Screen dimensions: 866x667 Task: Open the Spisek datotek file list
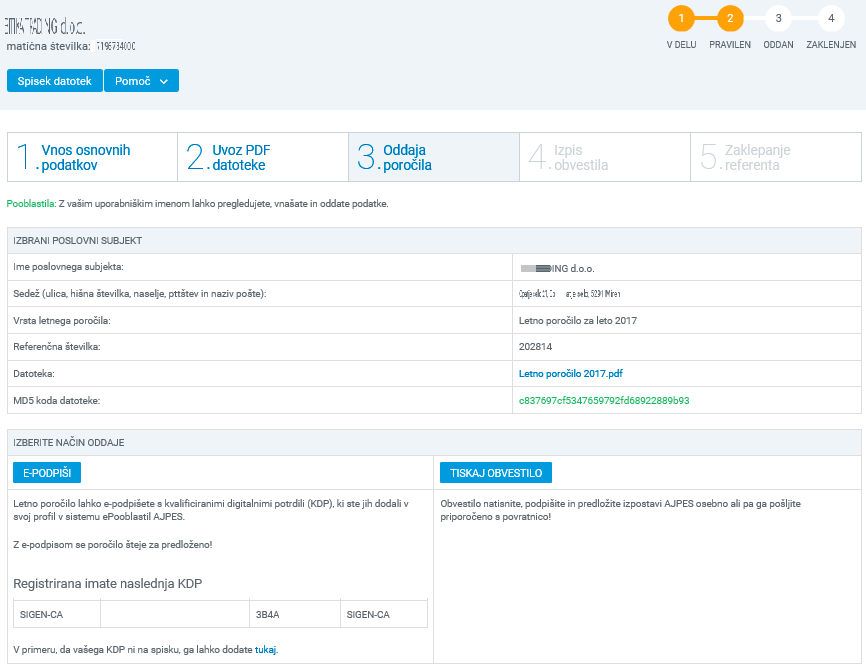tap(55, 81)
